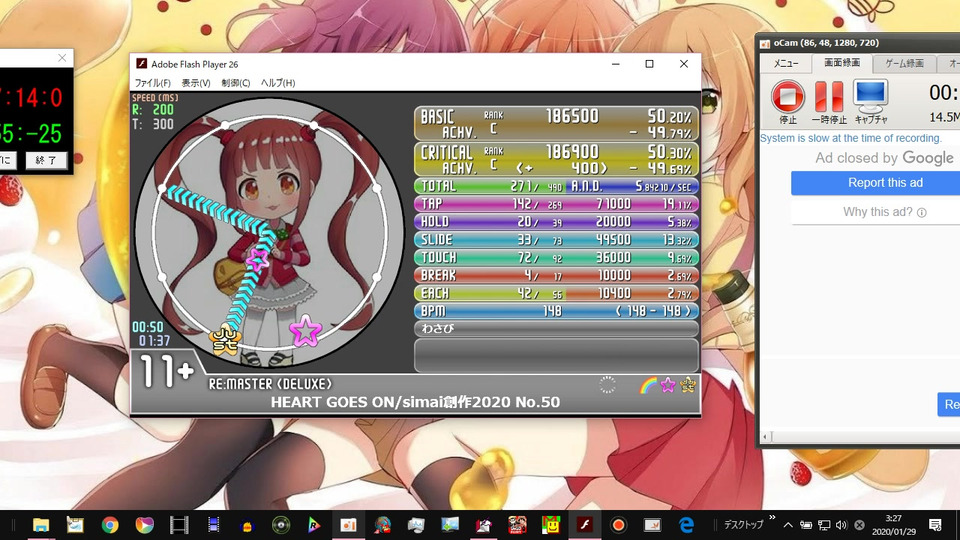Show hidden system tray icons chevron
The width and height of the screenshot is (960, 540).
(788, 525)
